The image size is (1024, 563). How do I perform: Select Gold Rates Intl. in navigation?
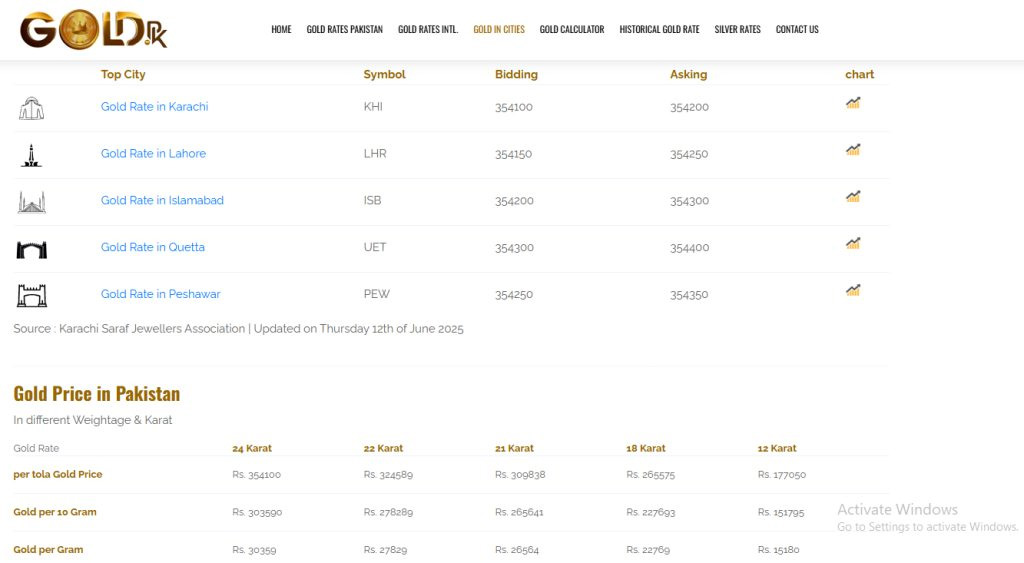[428, 30]
